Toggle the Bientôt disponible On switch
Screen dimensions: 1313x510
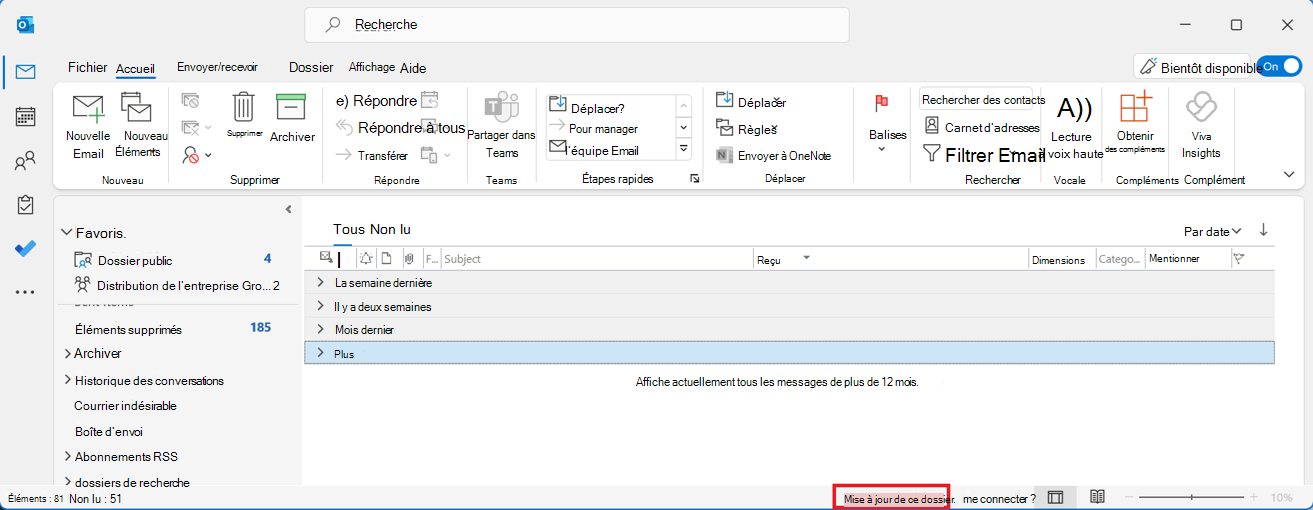pyautogui.click(x=1280, y=66)
